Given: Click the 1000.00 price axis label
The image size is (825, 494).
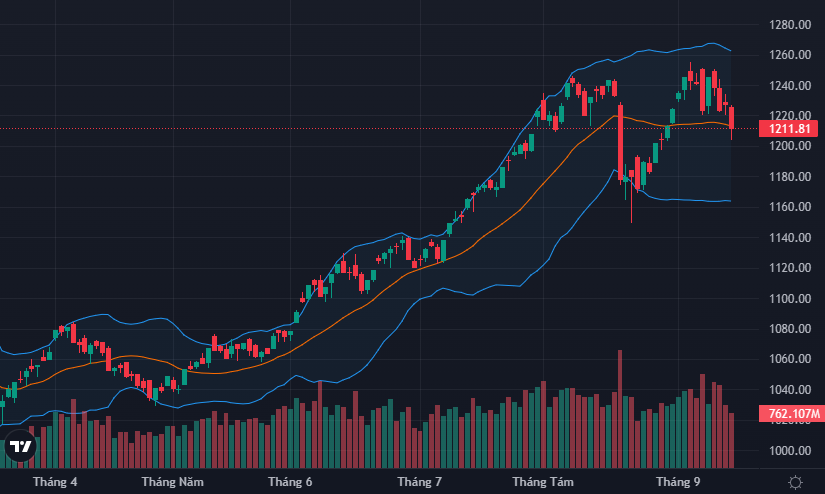Looking at the screenshot, I should coord(789,451).
